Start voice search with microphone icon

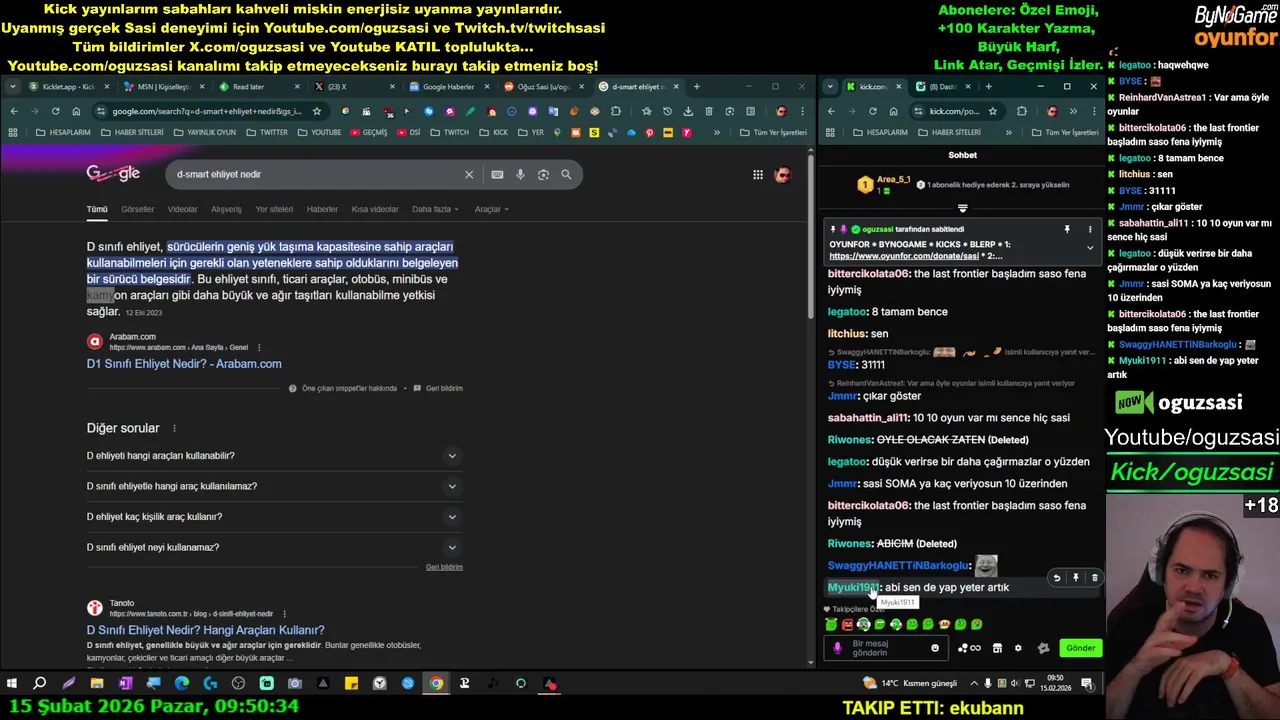pyautogui.click(x=520, y=174)
